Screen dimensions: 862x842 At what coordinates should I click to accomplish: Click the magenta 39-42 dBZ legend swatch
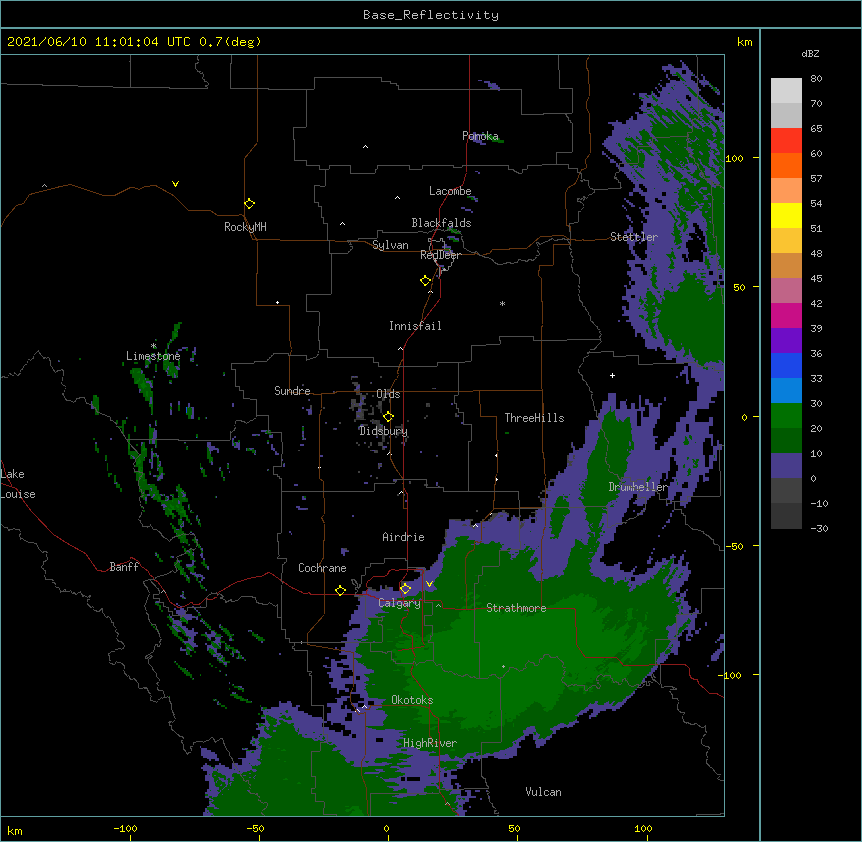coord(786,315)
